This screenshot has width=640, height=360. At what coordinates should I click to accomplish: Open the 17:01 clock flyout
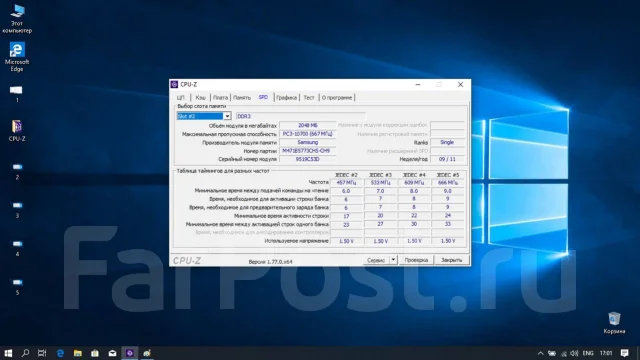click(606, 353)
